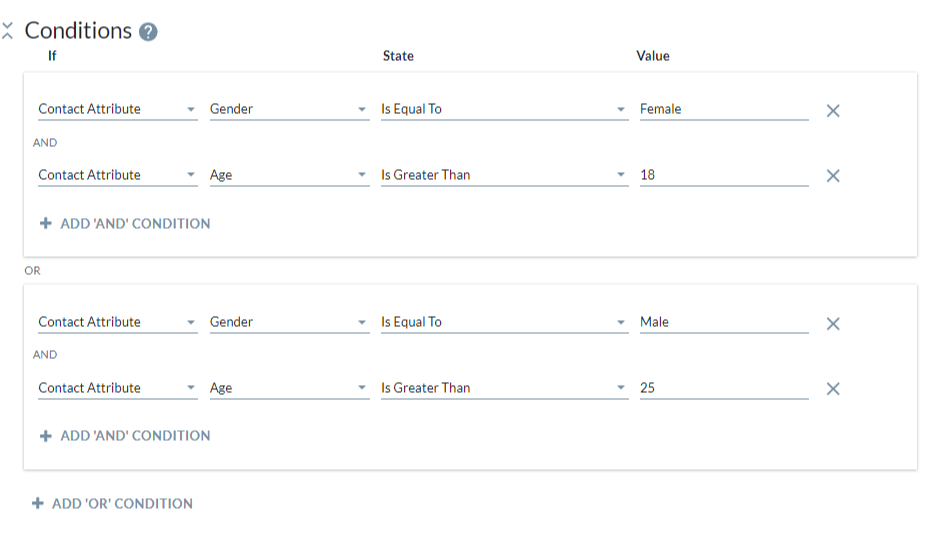Screen dimensions: 934x545
Task: Open Contact Attribute dropdown in Female row
Action: click(117, 109)
